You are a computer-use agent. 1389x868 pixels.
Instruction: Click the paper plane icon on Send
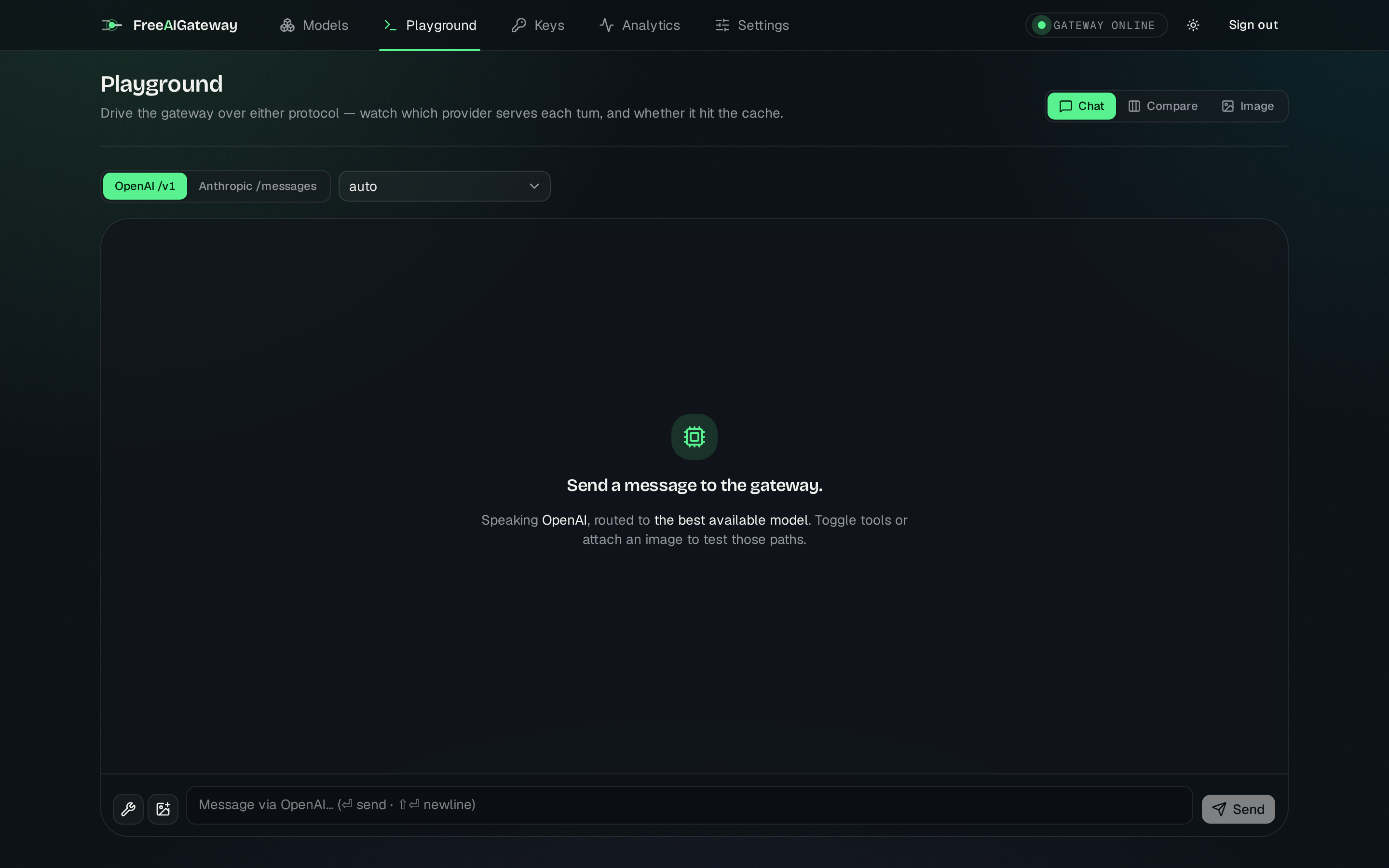click(1219, 809)
